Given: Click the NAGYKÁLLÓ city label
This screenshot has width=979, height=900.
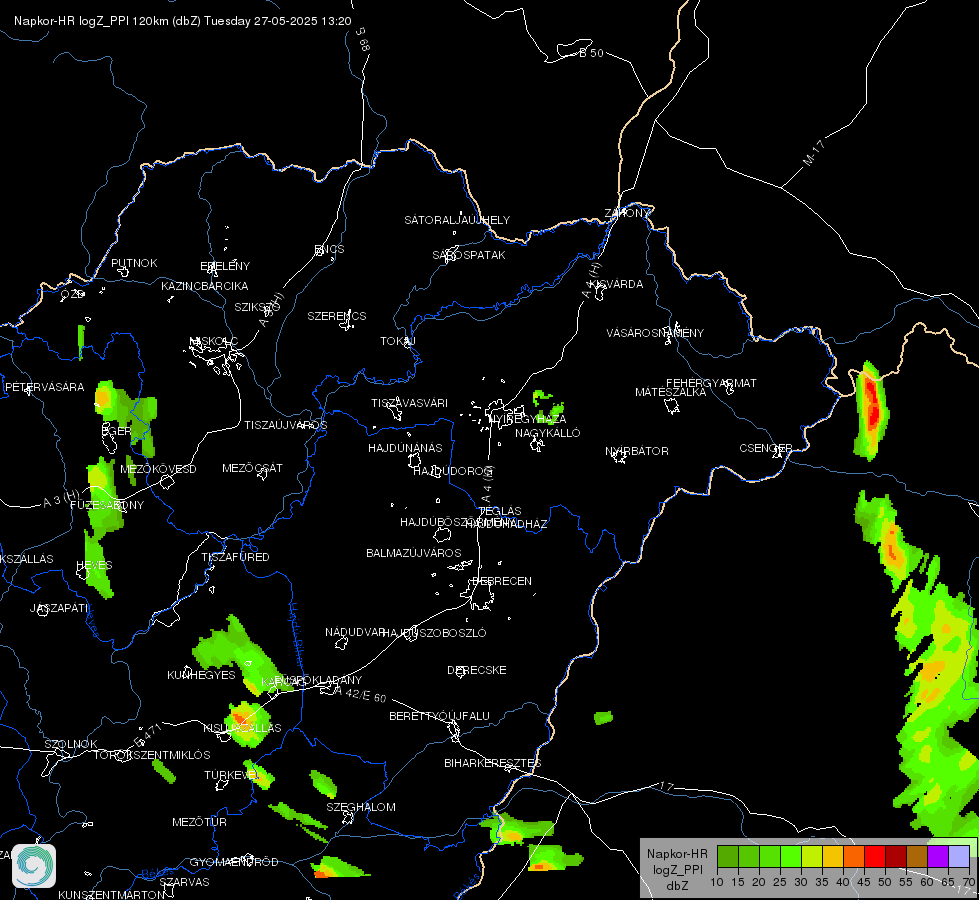Looking at the screenshot, I should pos(548,433).
